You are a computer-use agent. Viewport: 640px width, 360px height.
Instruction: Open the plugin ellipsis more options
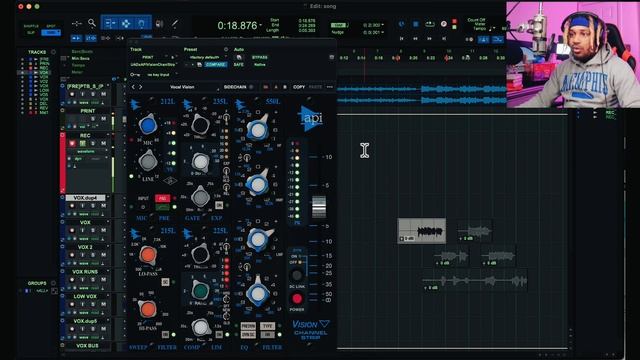[x=329, y=87]
